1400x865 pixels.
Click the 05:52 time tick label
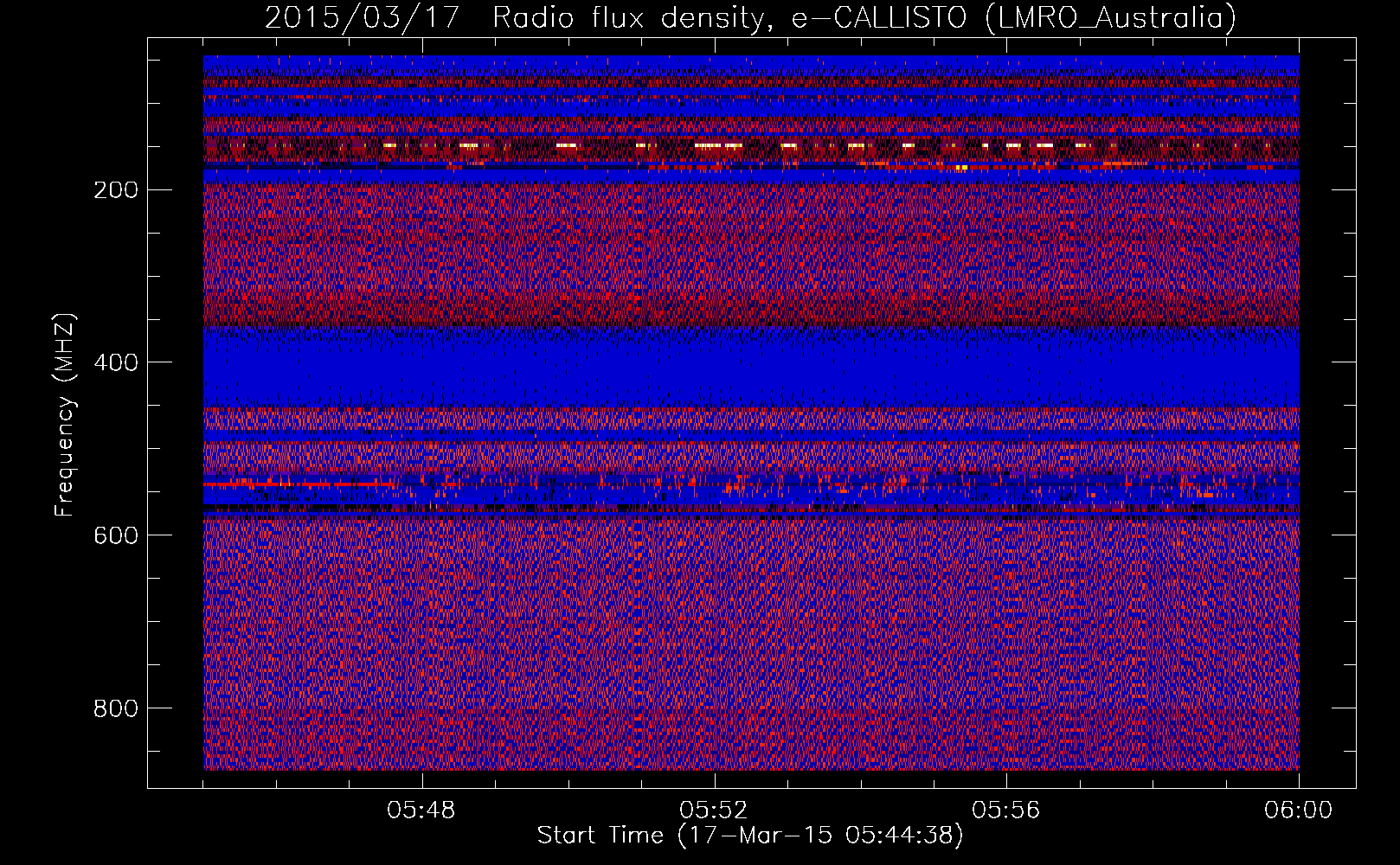pyautogui.click(x=714, y=811)
